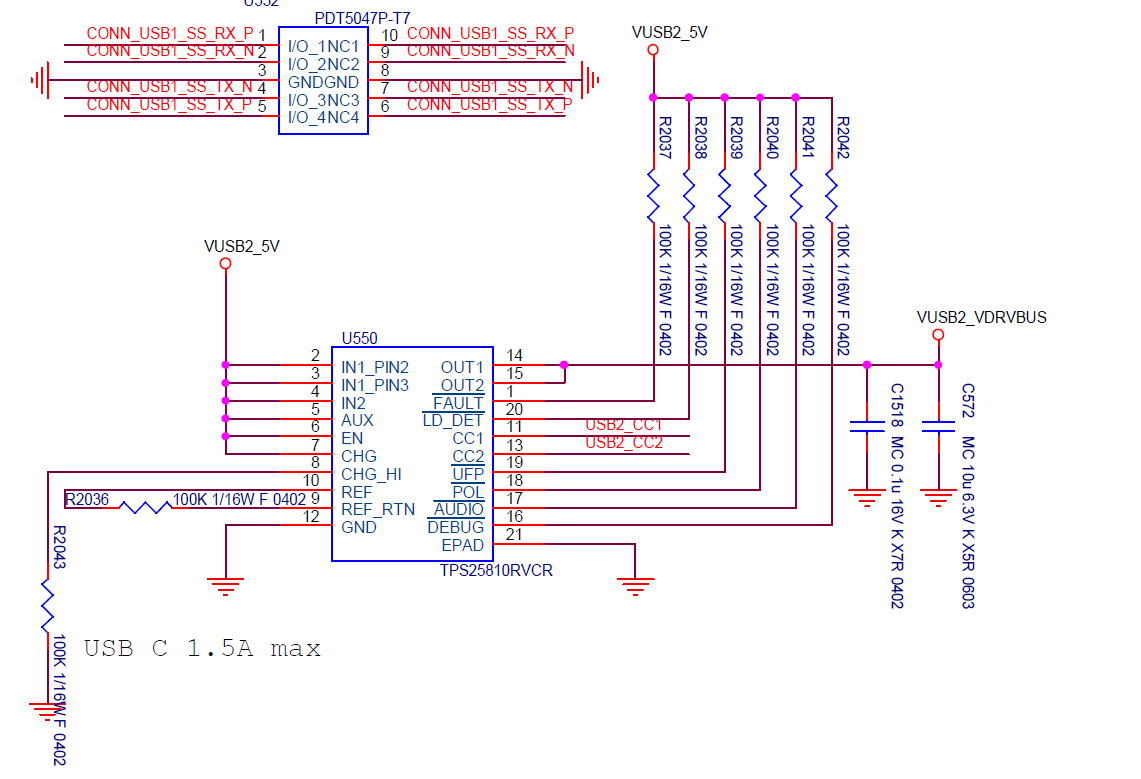The image size is (1141, 779).
Task: Select right CONN_USB1_SS_RX_P net label
Action: (490, 33)
